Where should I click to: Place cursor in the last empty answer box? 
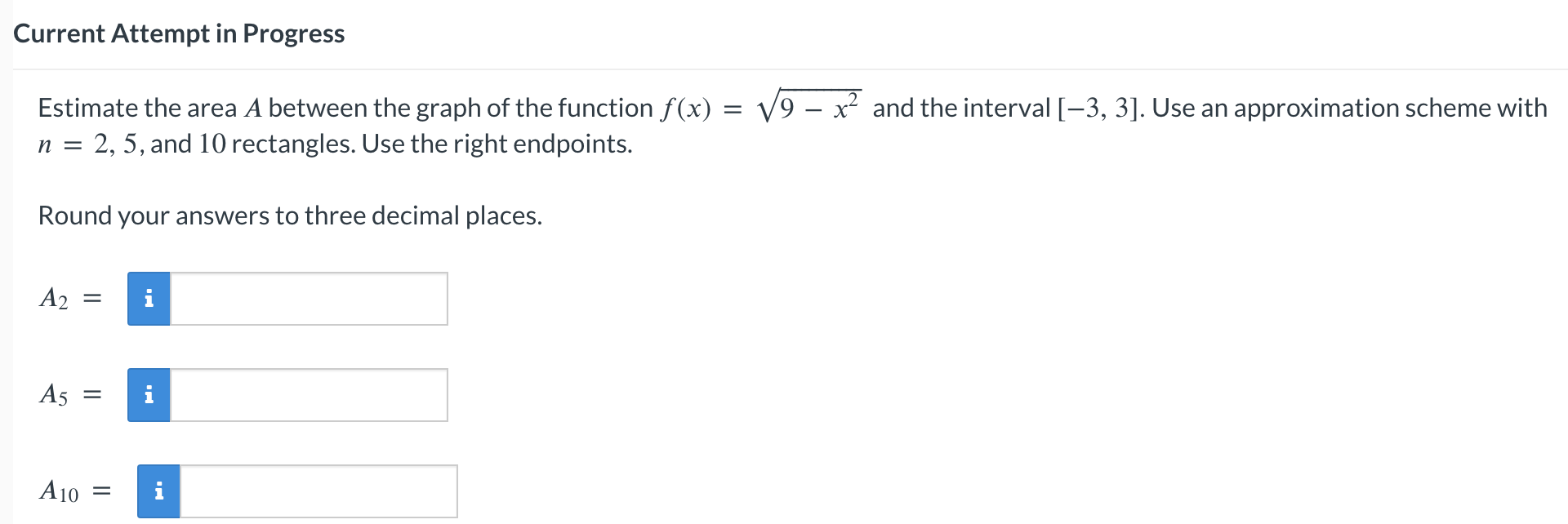[318, 491]
